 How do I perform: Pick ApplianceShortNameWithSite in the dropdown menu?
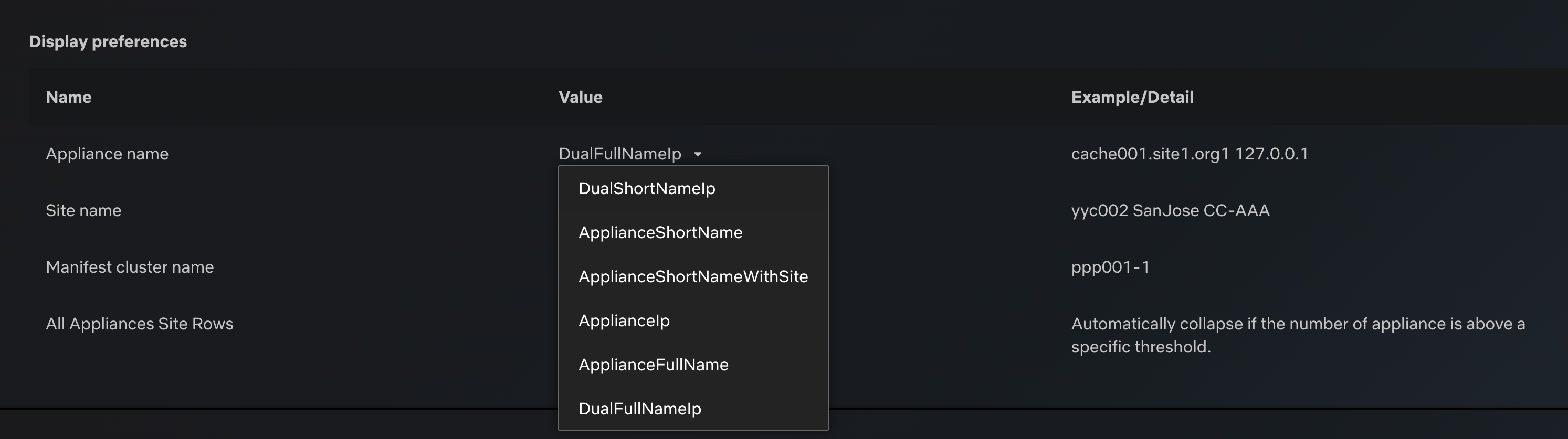693,276
